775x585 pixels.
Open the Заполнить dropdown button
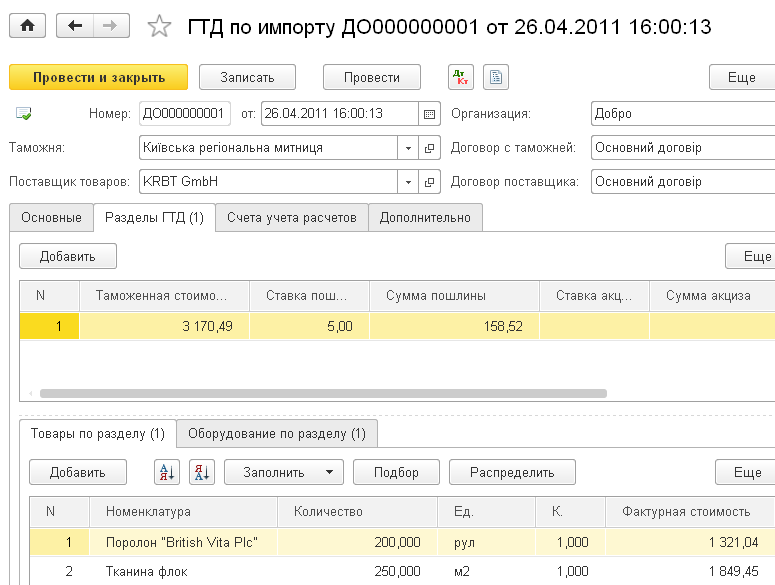(284, 472)
